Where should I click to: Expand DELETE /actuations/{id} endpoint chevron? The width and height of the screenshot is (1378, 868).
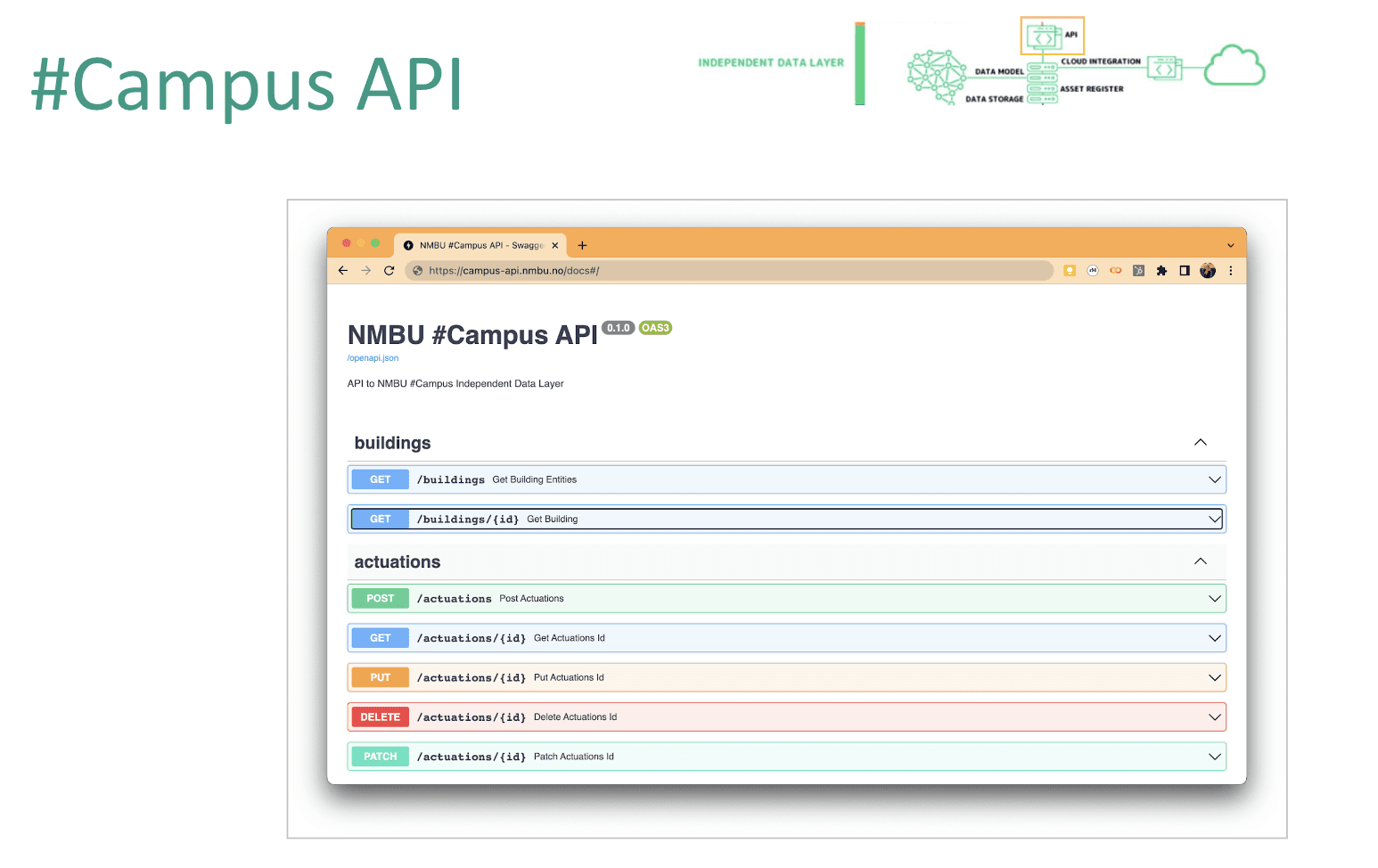1215,717
